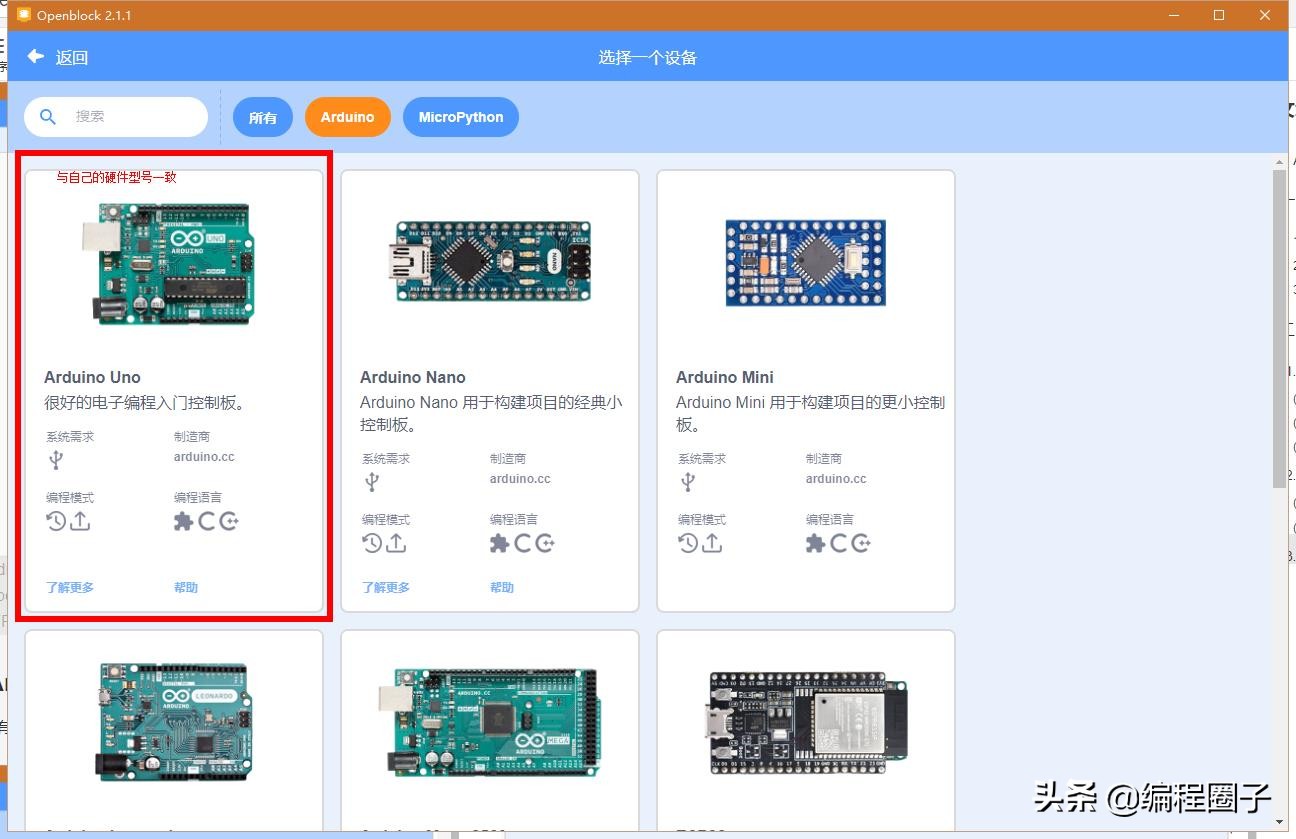Click blocks puzzle icon on Uno card
Viewport: 1296px width, 839px height.
[x=183, y=521]
